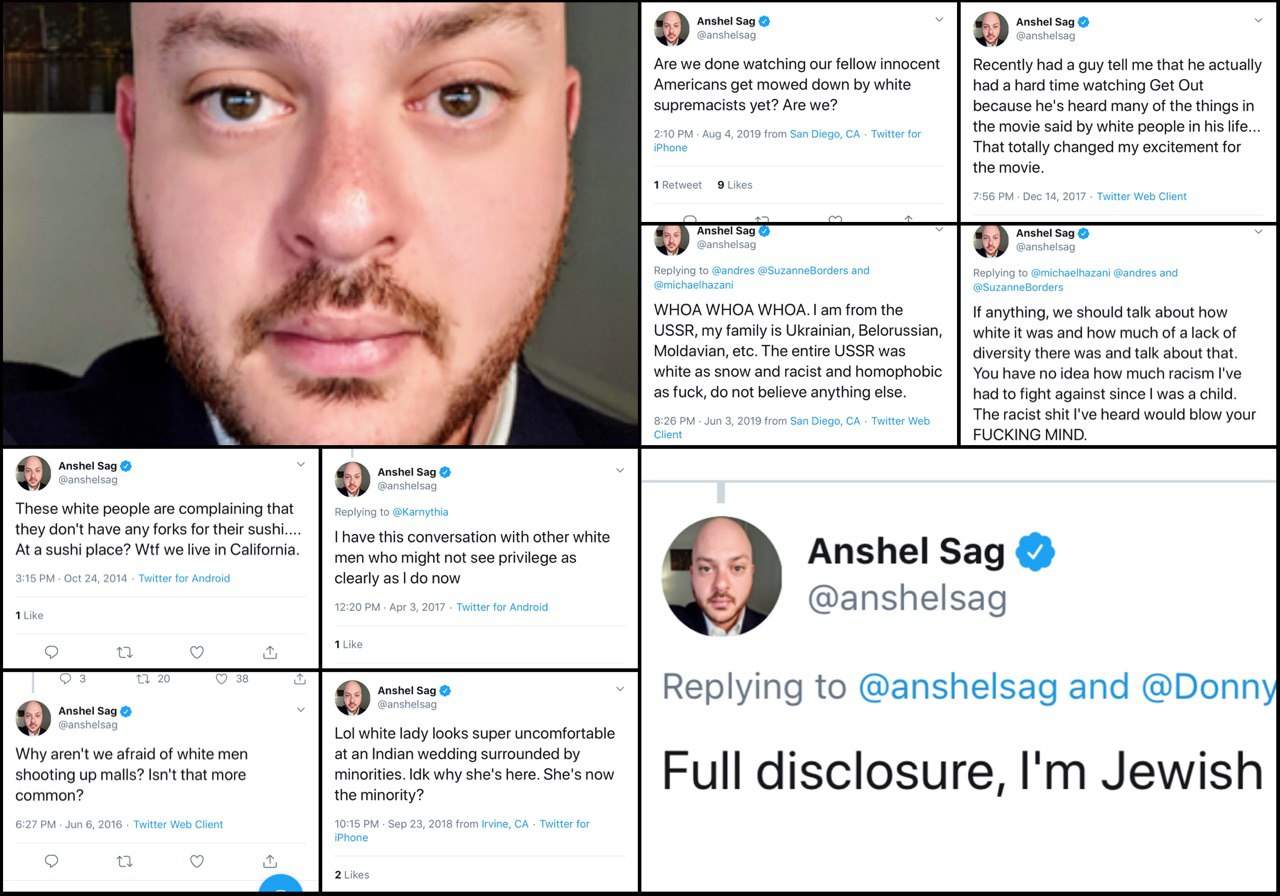Click Twitter Web Client link on Get Out tweet
The width and height of the screenshot is (1280, 896).
click(1142, 196)
